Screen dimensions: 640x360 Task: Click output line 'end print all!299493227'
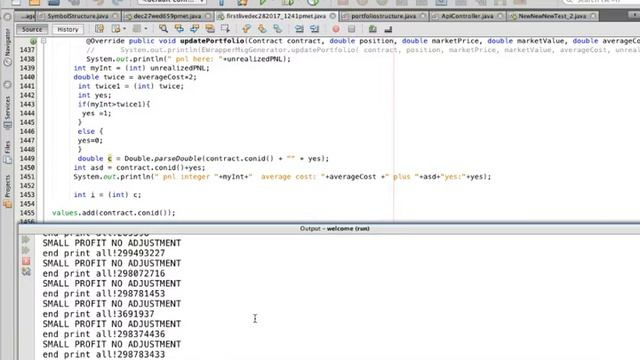pos(104,253)
